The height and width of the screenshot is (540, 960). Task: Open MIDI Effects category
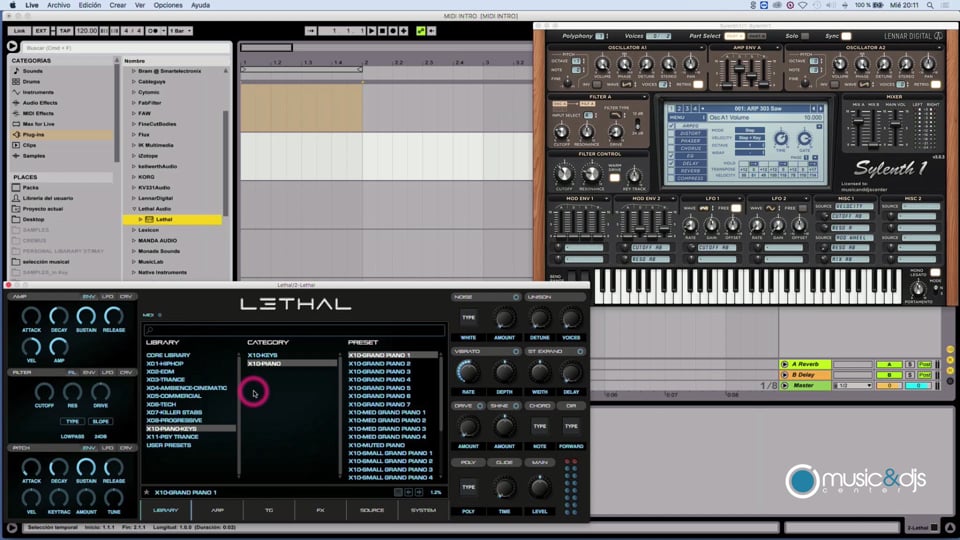tap(38, 113)
